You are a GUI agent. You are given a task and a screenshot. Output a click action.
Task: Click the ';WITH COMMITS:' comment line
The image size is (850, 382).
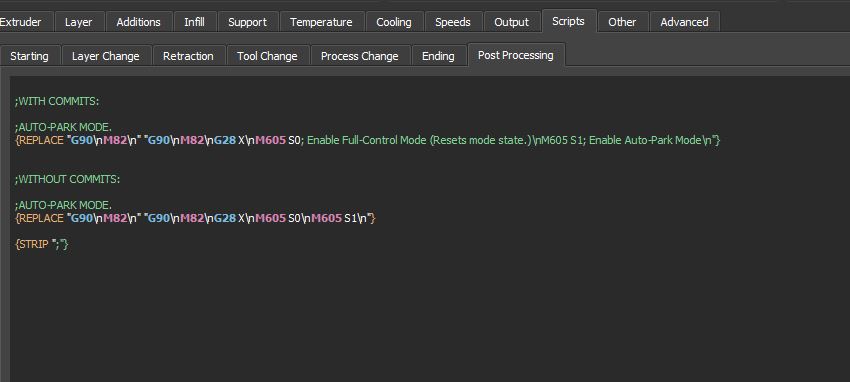pos(57,101)
